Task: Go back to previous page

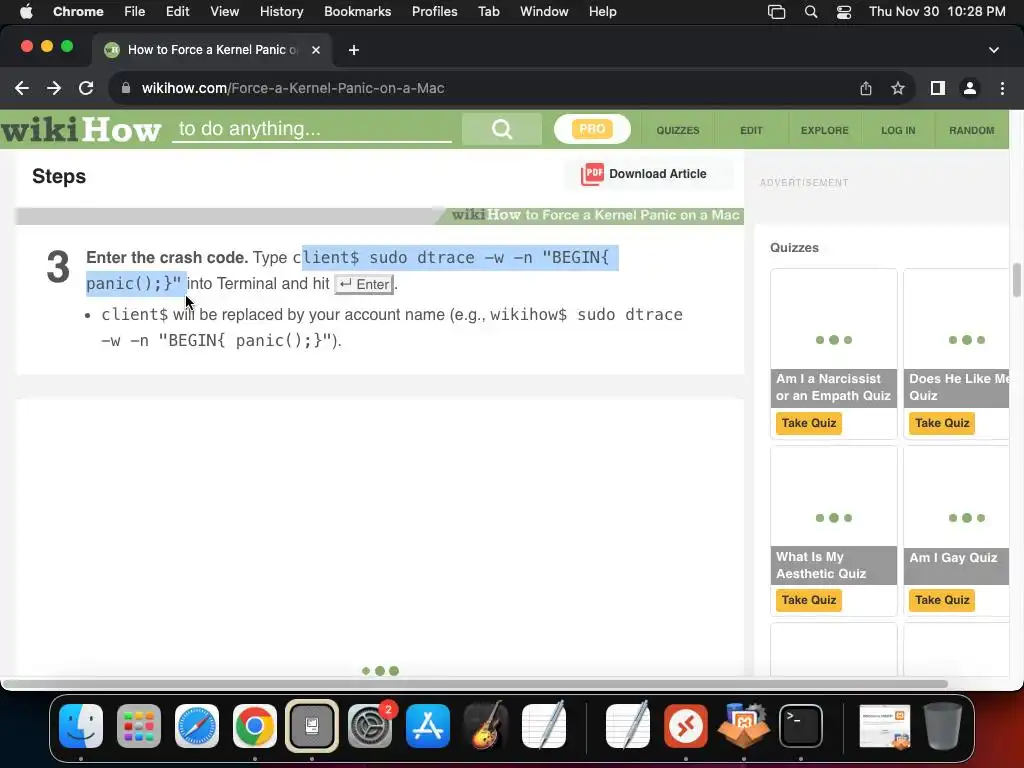Action: point(22,88)
